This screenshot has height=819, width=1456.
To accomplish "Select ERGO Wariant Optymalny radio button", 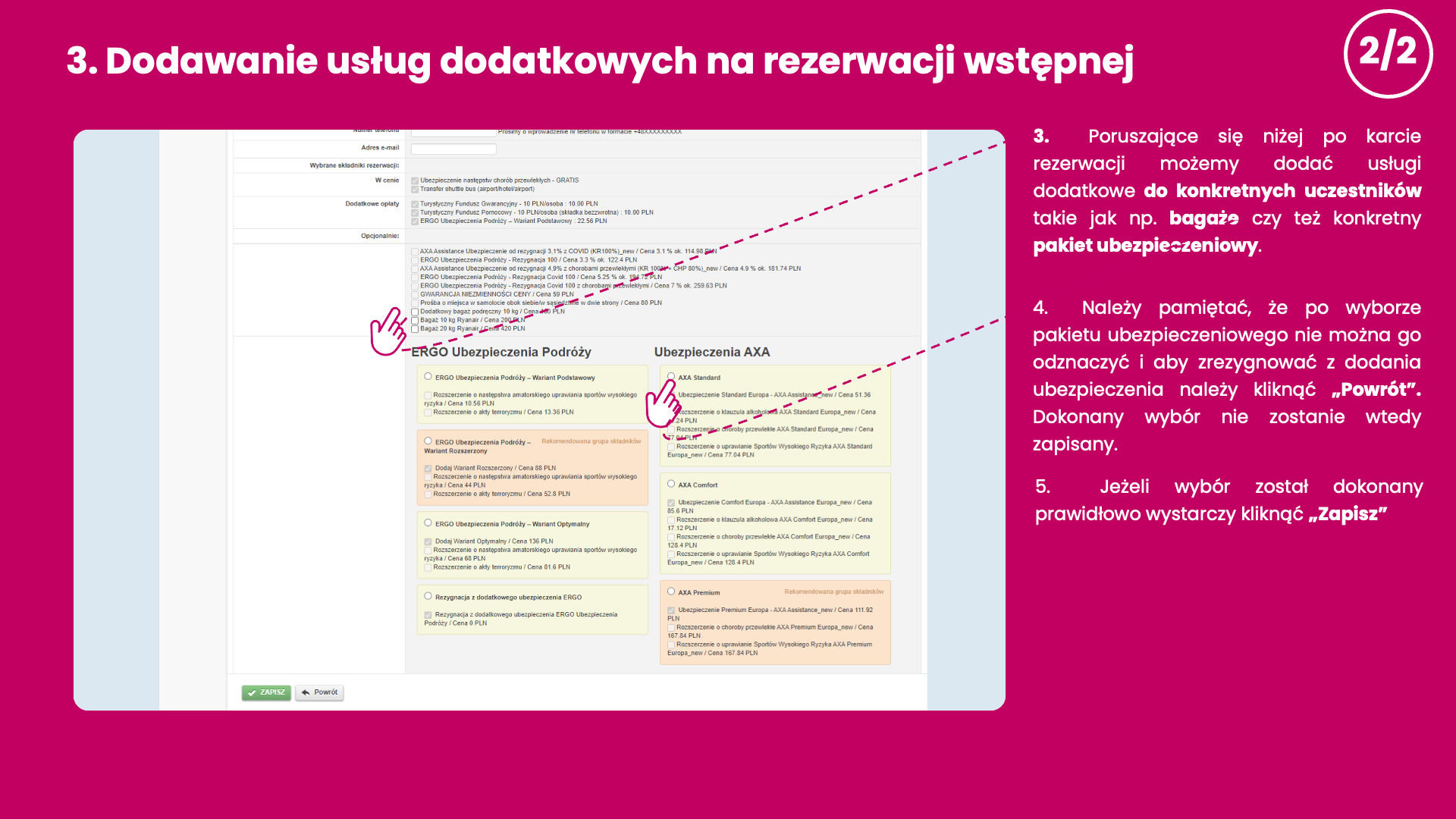I will coord(428,523).
